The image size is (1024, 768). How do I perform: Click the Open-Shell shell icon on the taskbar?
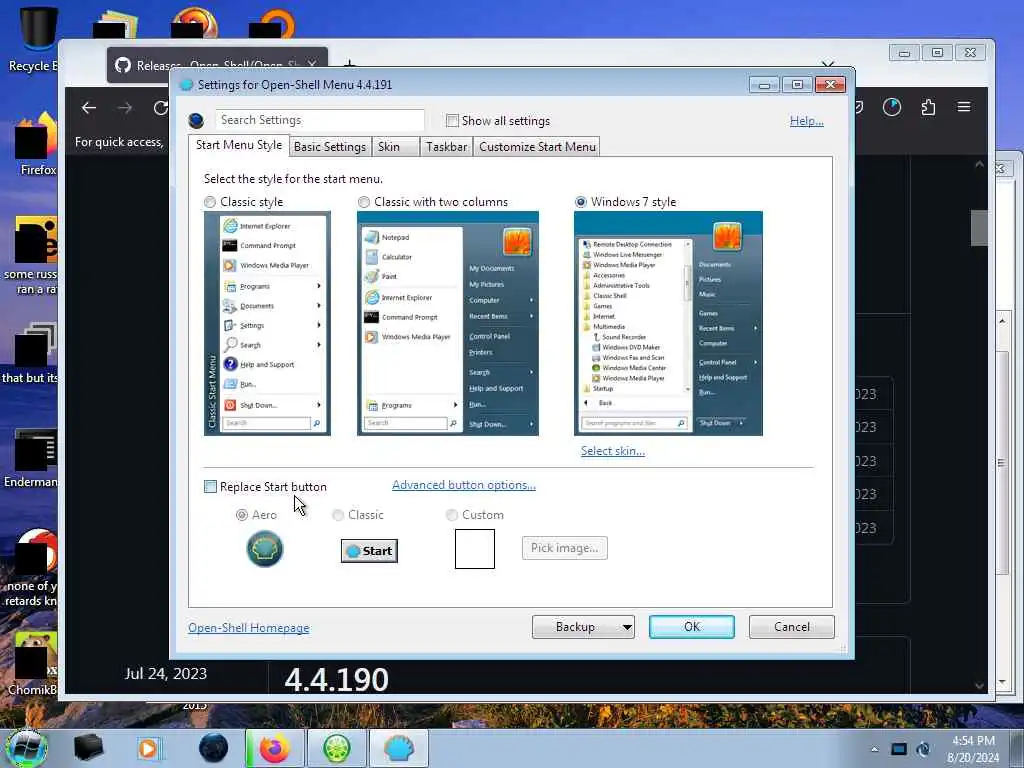click(x=398, y=748)
